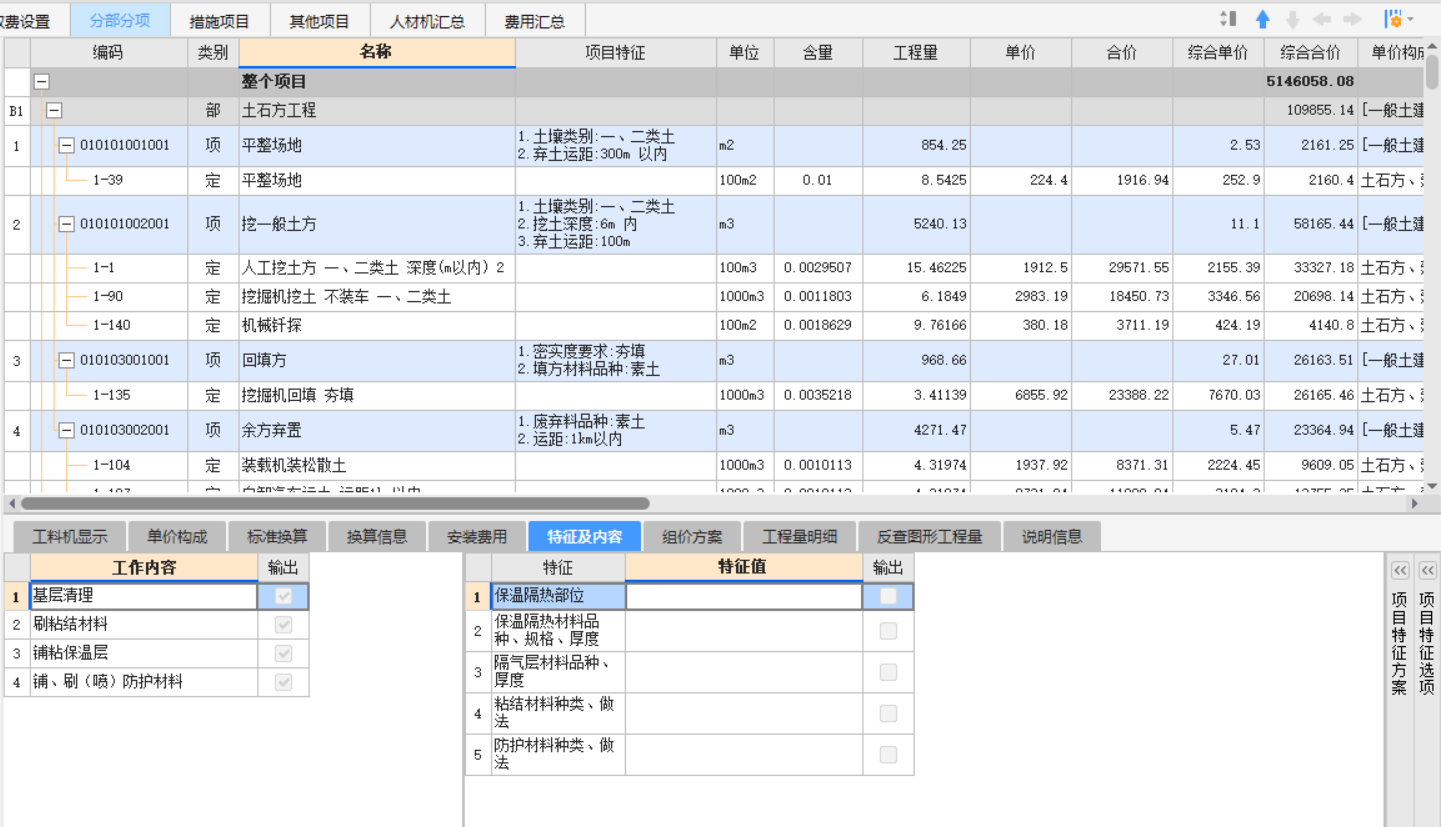Screen dimensions: 1441x827
Task: Click the scroll-left arrow of horizontal scrollbar
Action: tap(11, 504)
